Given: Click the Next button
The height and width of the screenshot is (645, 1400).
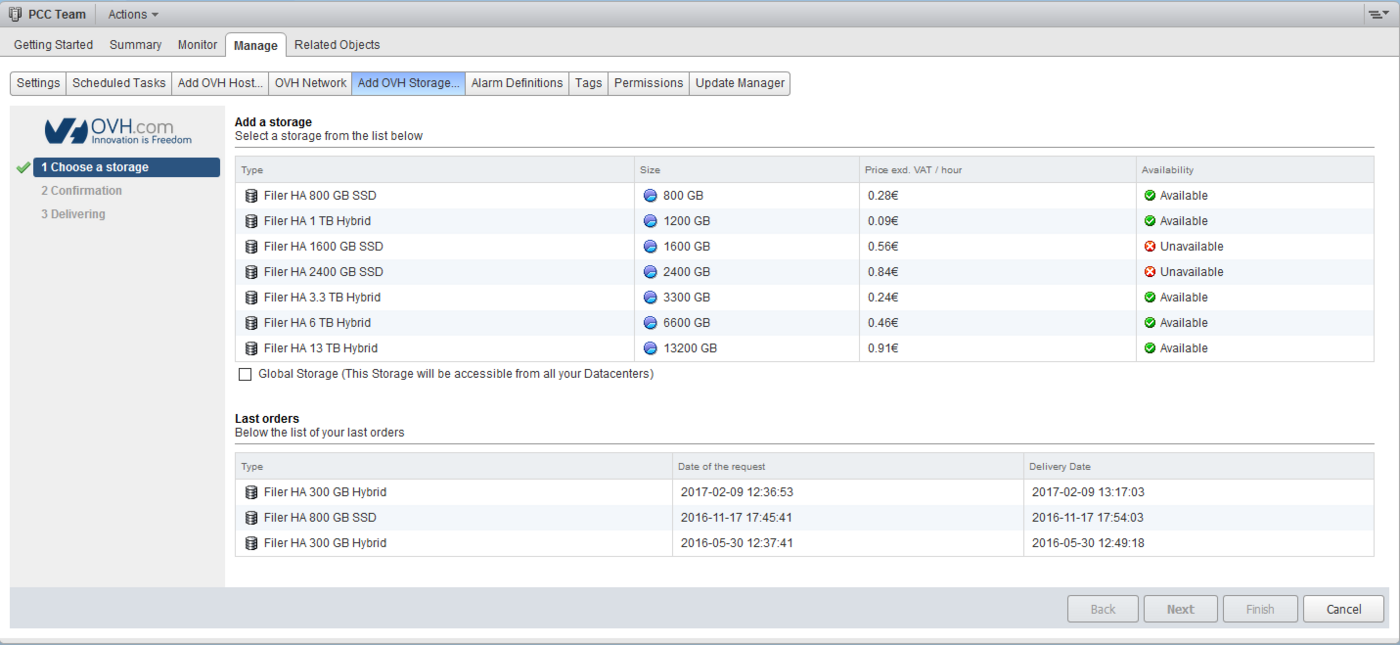Looking at the screenshot, I should [x=1180, y=608].
